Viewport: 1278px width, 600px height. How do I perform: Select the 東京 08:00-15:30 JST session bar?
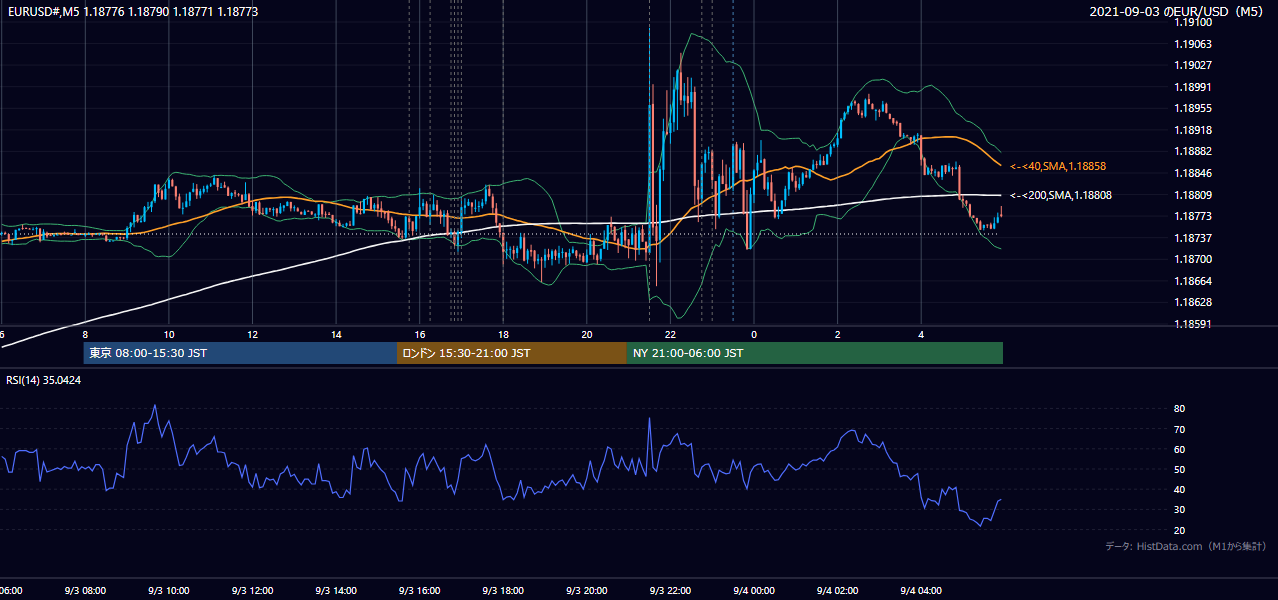[240, 353]
